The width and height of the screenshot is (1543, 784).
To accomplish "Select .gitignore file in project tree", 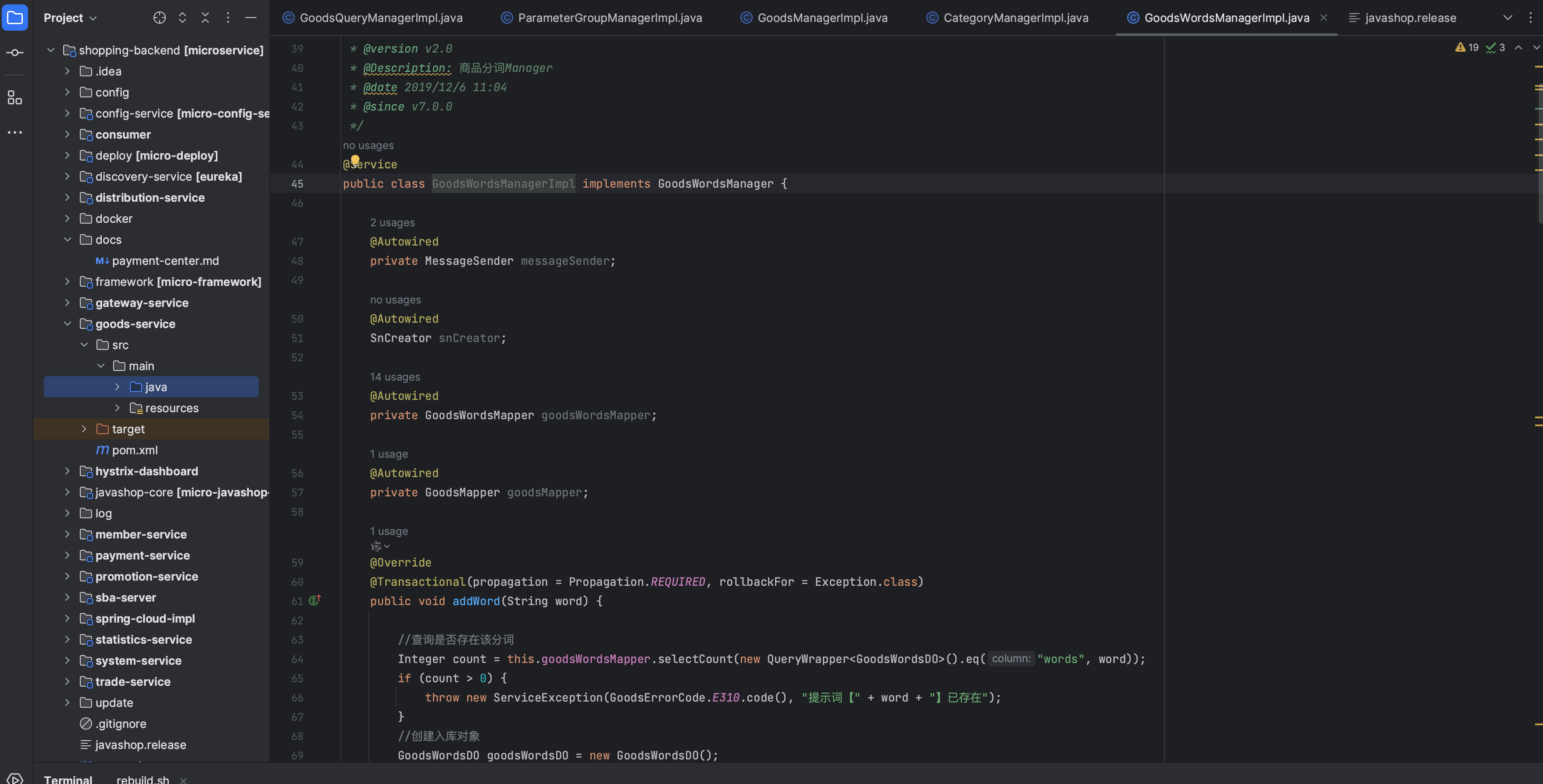I will [121, 723].
